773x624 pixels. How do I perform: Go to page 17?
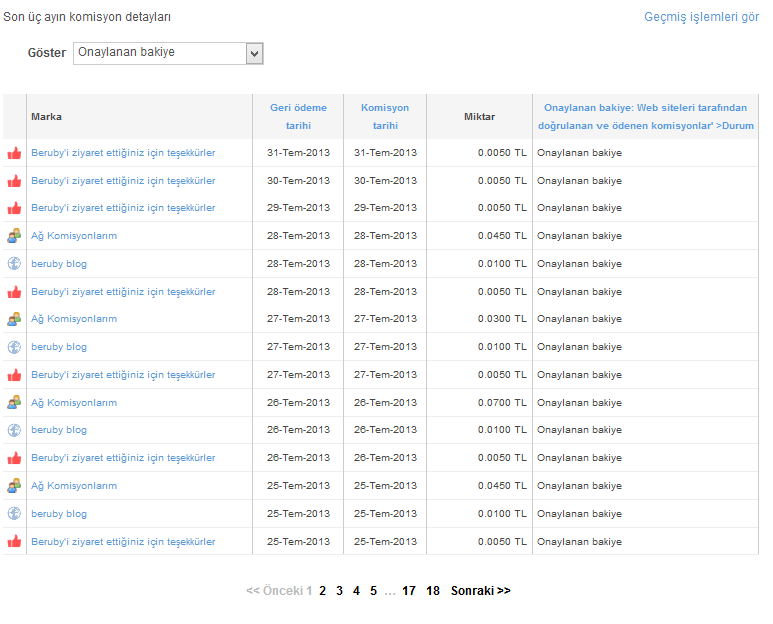[409, 590]
